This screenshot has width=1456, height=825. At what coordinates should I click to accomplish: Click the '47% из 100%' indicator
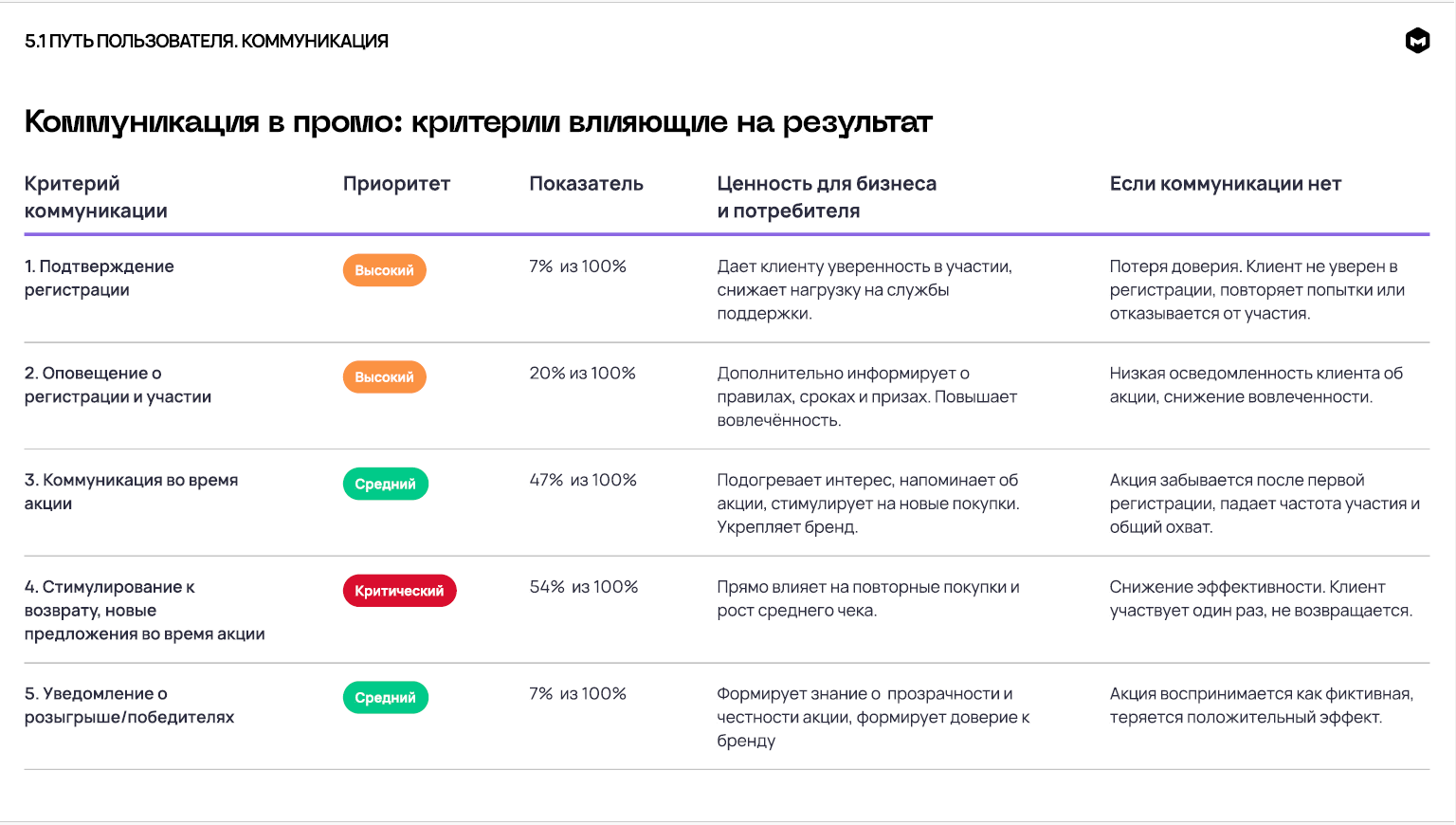point(582,480)
